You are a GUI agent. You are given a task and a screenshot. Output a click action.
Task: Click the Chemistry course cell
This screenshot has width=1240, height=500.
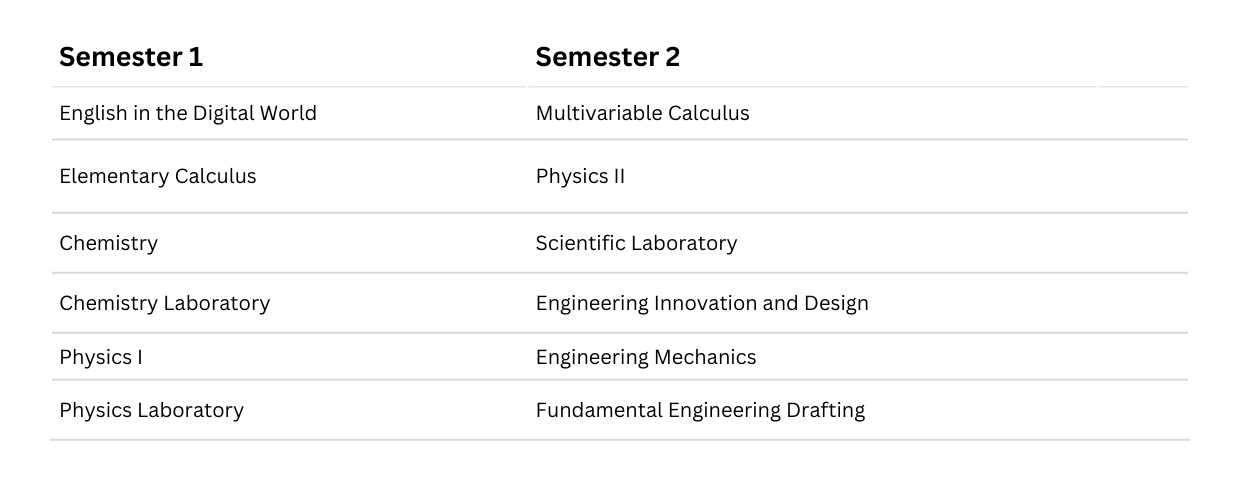tap(109, 243)
